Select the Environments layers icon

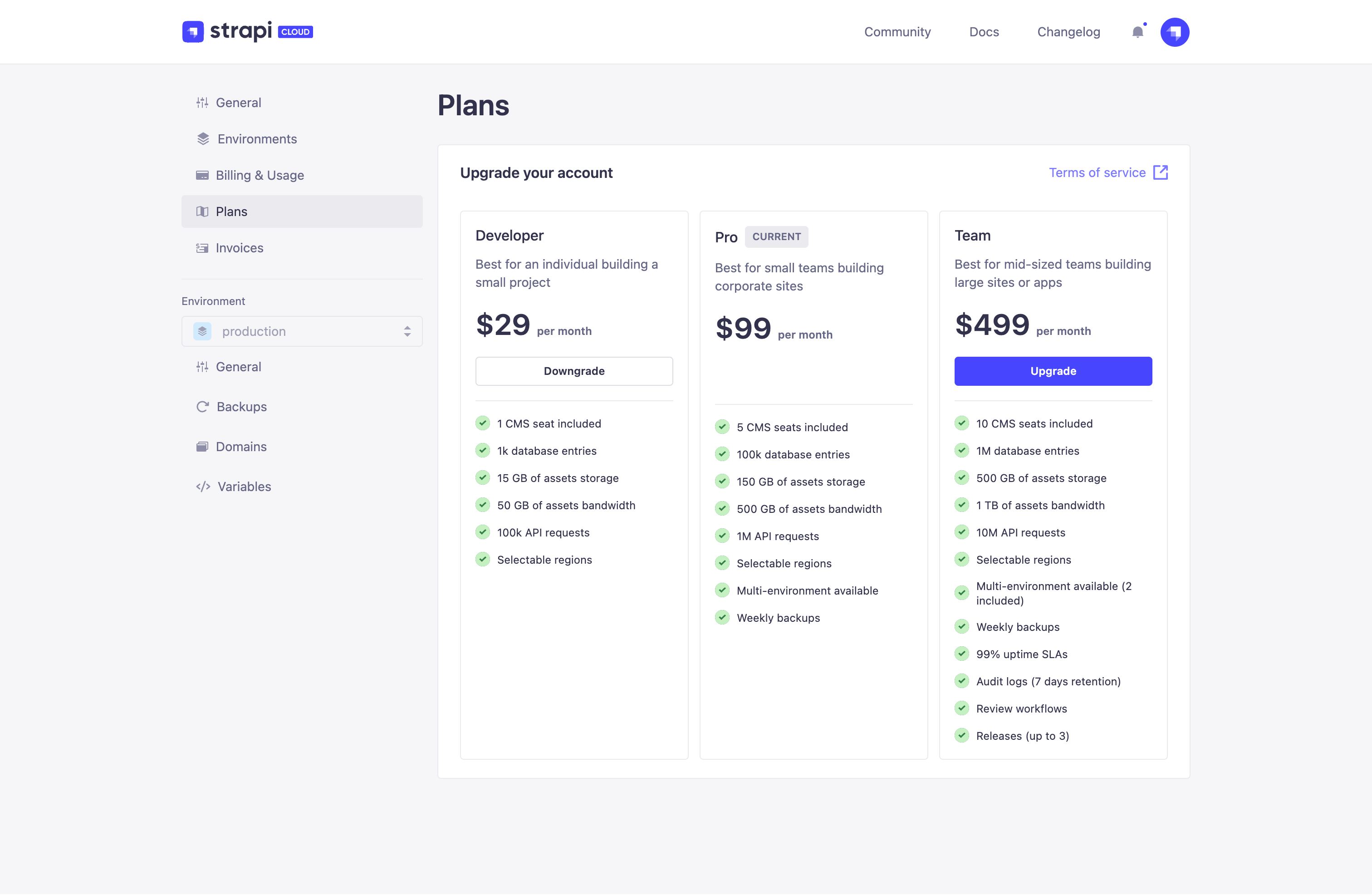pos(202,138)
